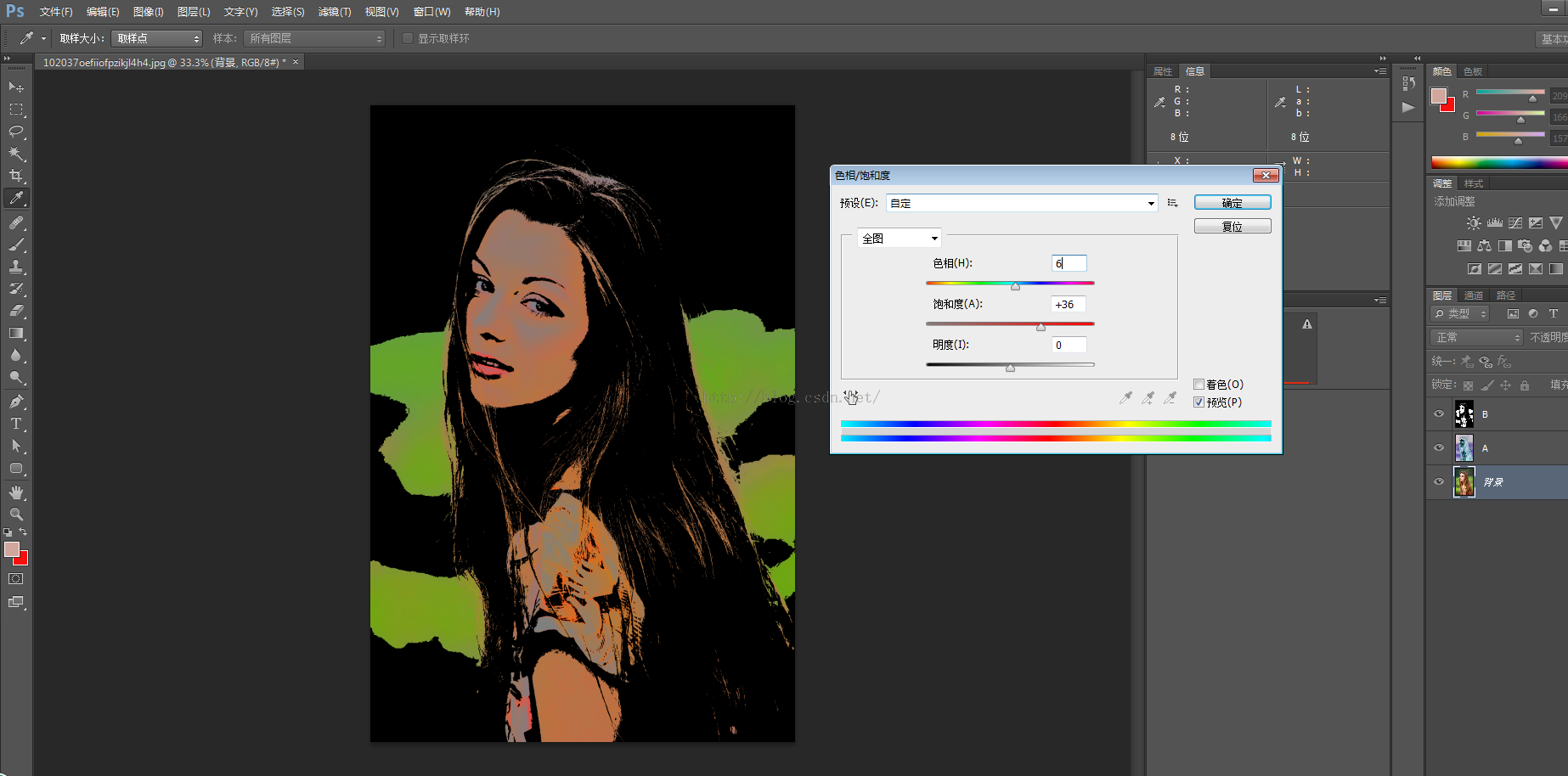The image size is (1568, 776).
Task: Open the channel range dropdown showing 全图
Action: (899, 239)
